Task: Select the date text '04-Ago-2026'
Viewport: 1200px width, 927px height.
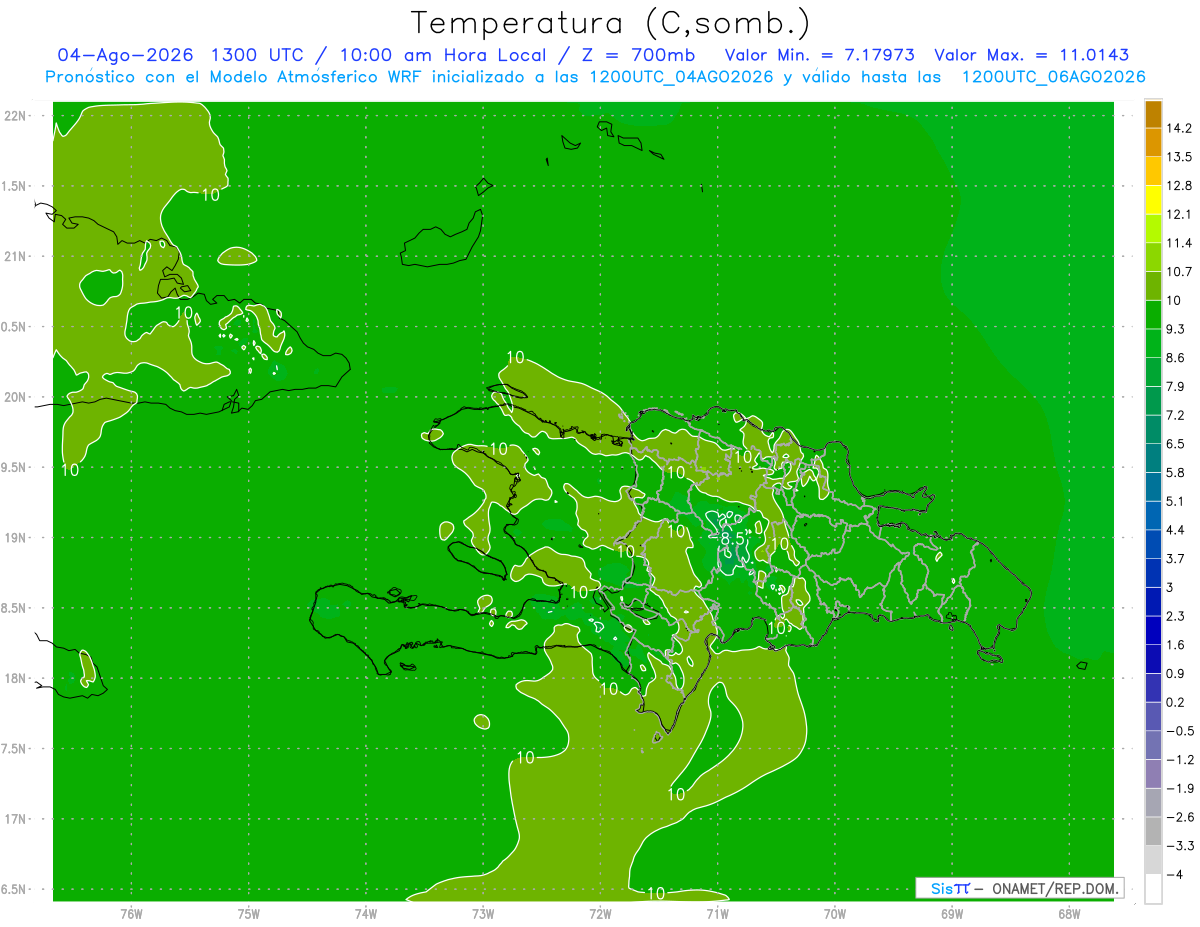Action: [124, 55]
